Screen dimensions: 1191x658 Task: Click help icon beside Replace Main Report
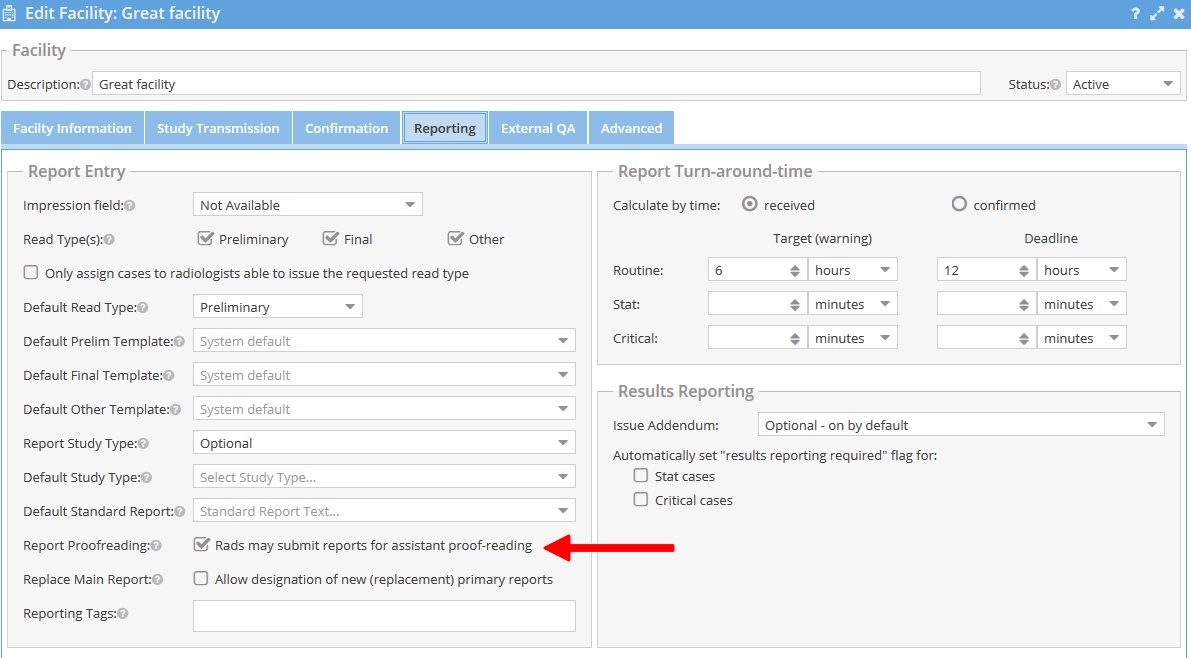coord(157,580)
